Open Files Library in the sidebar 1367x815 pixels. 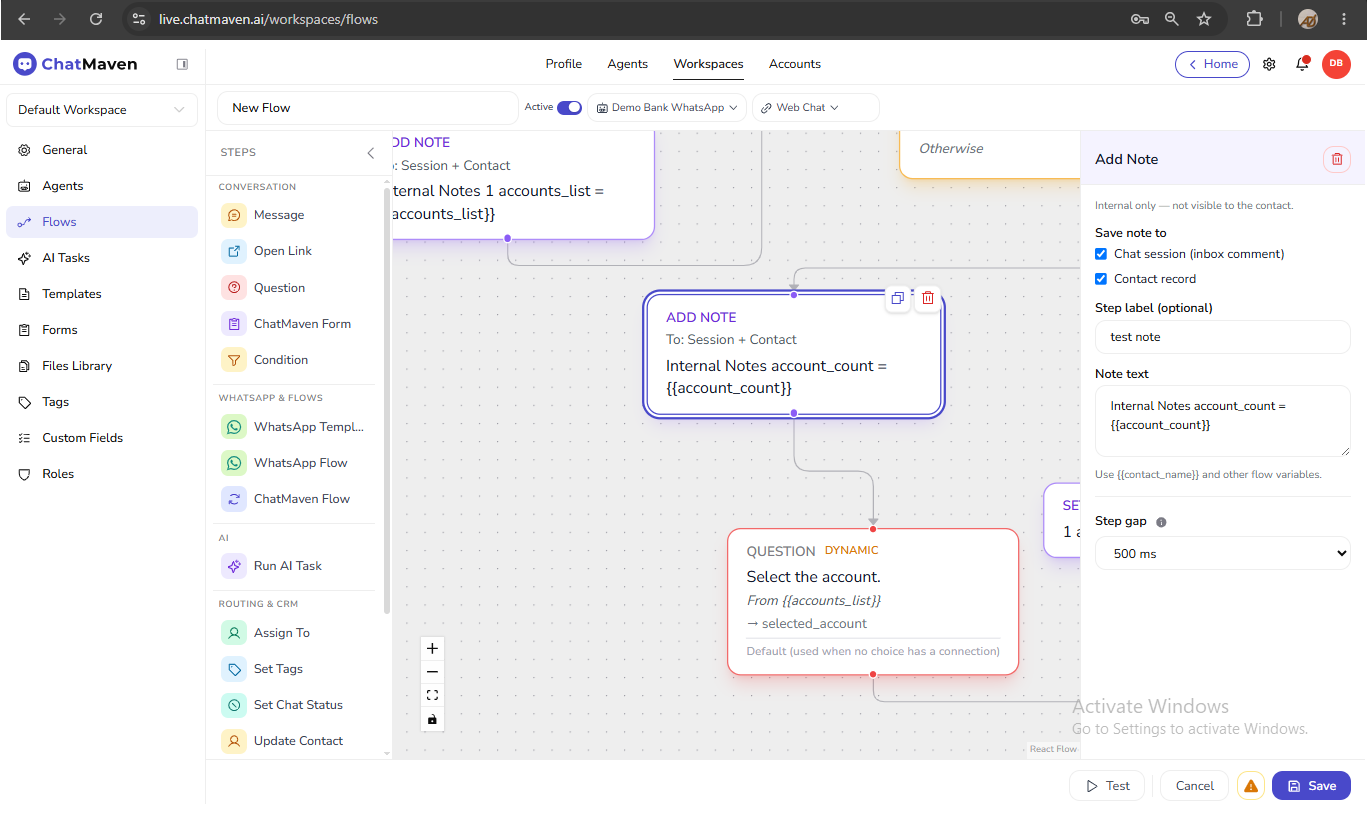point(102,366)
